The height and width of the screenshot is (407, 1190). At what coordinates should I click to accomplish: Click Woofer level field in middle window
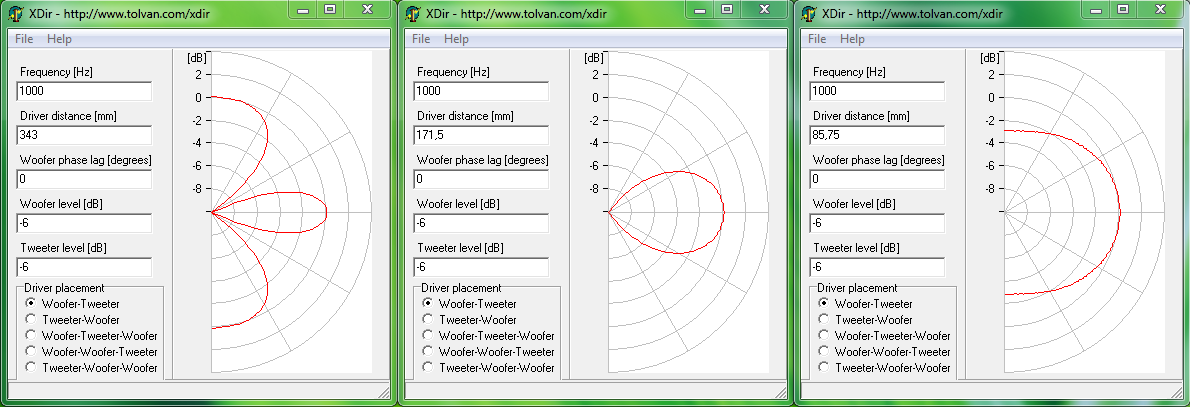point(481,223)
